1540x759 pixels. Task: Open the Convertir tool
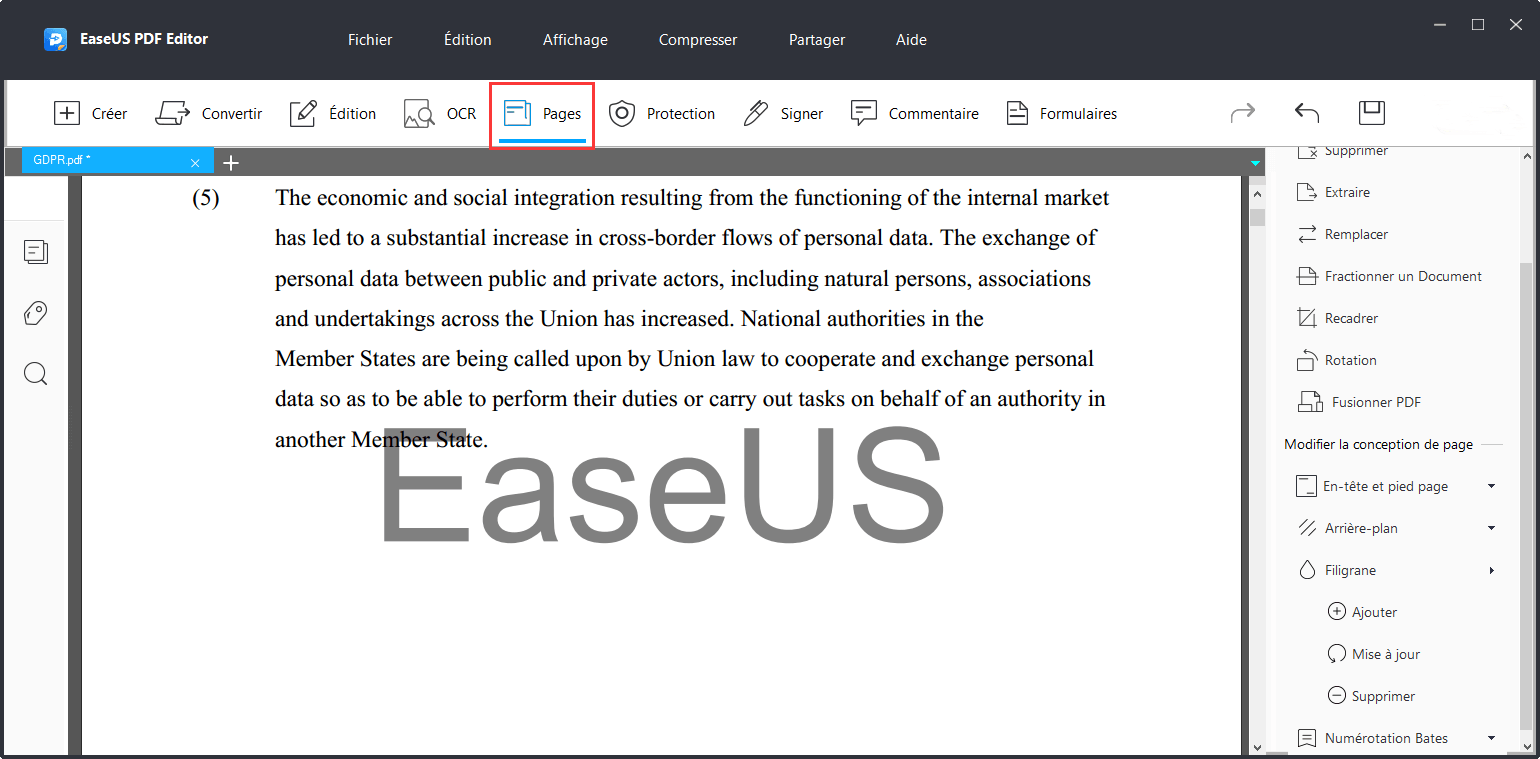(x=209, y=114)
